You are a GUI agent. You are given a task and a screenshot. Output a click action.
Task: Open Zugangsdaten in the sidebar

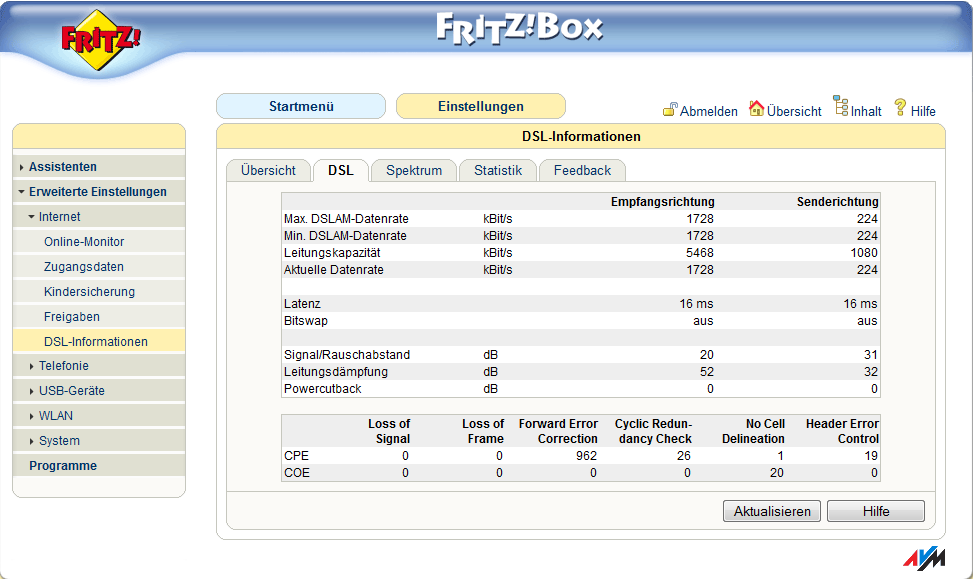pyautogui.click(x=84, y=266)
